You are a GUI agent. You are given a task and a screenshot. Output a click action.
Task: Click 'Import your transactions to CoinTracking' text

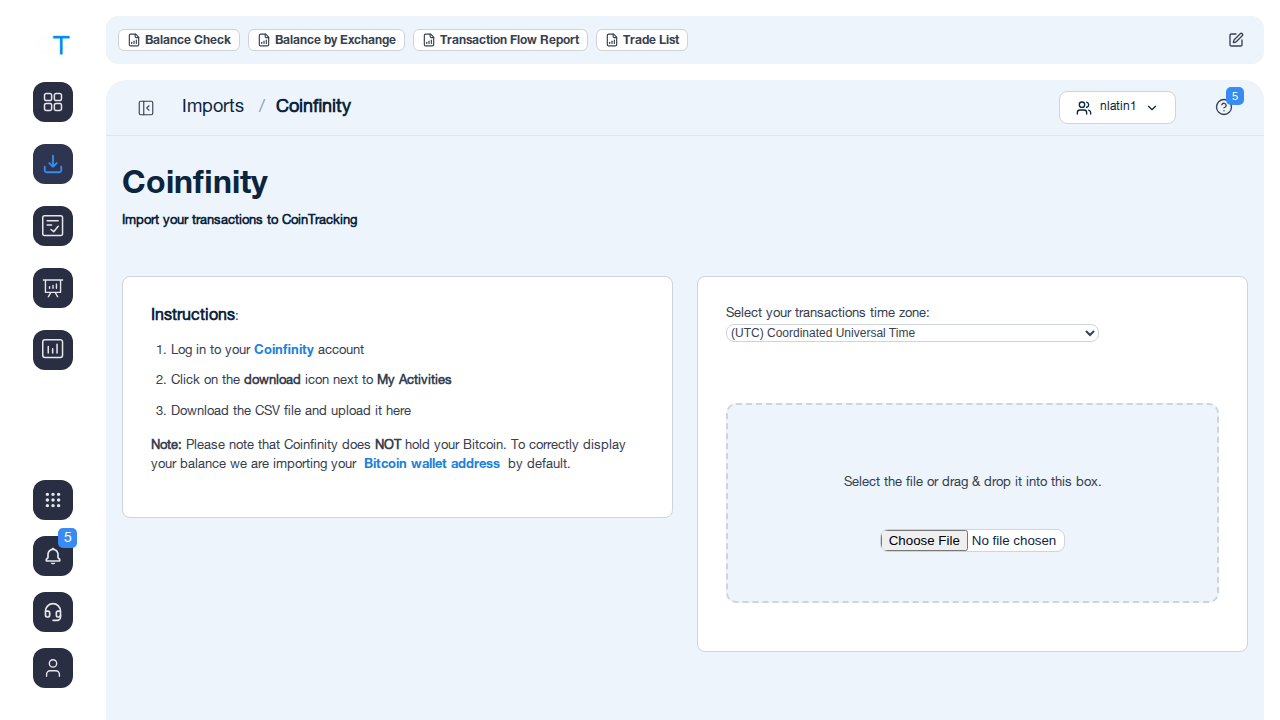(x=240, y=220)
